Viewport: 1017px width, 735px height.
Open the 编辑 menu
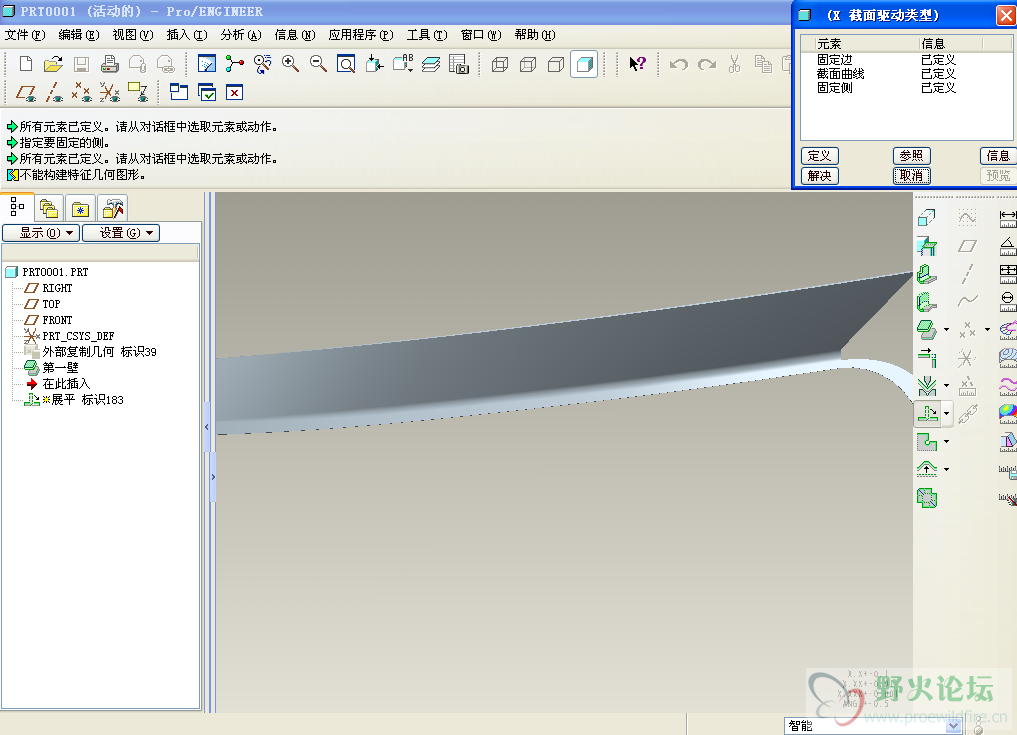tap(78, 35)
